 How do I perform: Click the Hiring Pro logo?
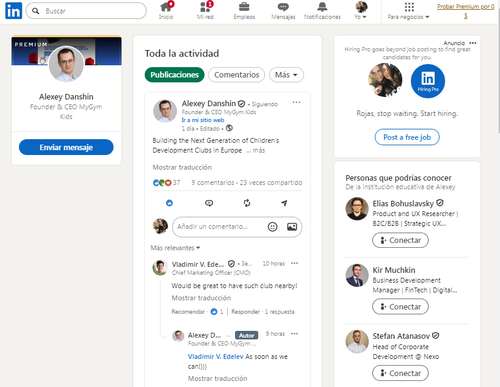[x=428, y=81]
